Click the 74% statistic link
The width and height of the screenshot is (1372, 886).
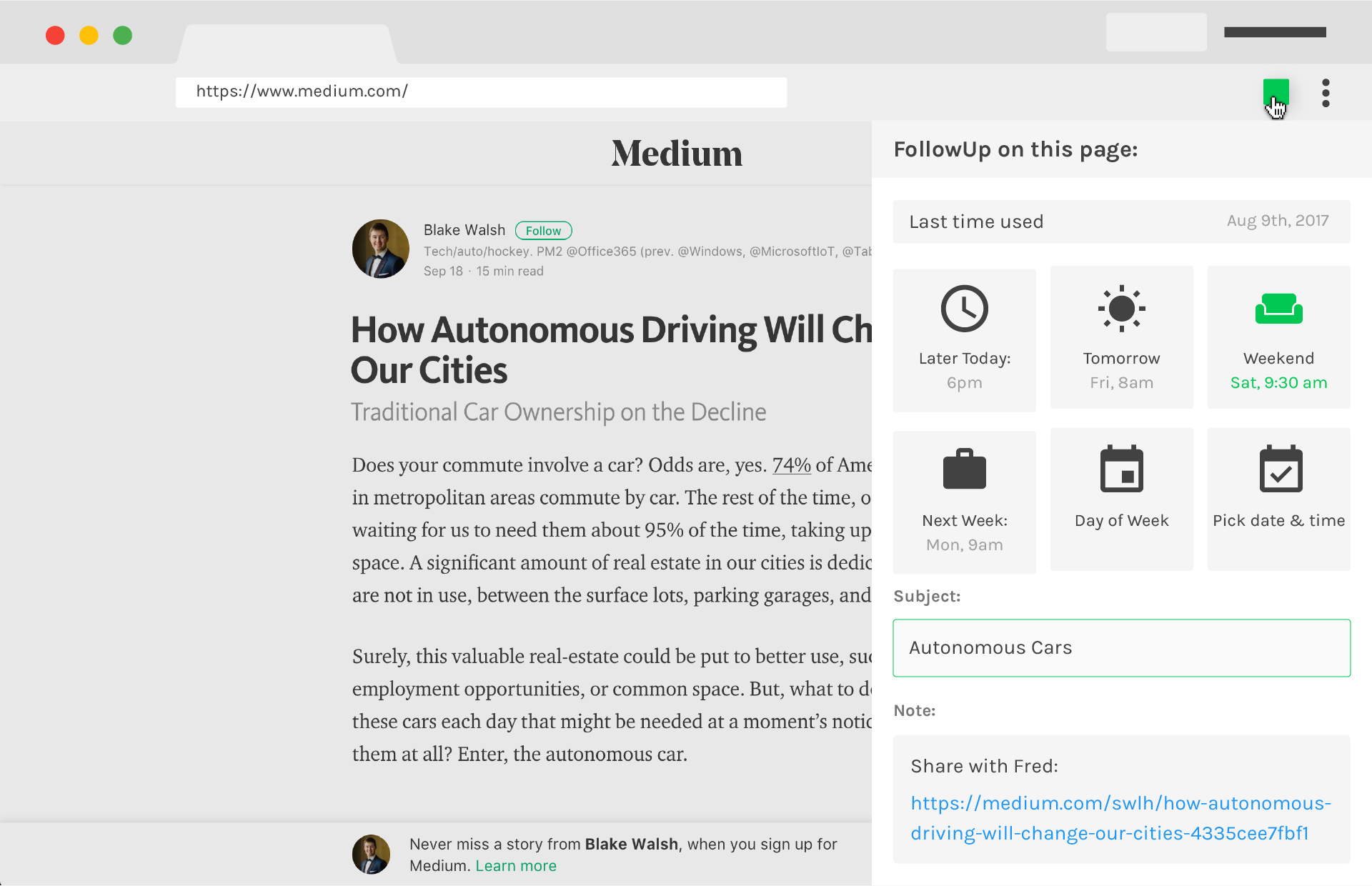(791, 465)
